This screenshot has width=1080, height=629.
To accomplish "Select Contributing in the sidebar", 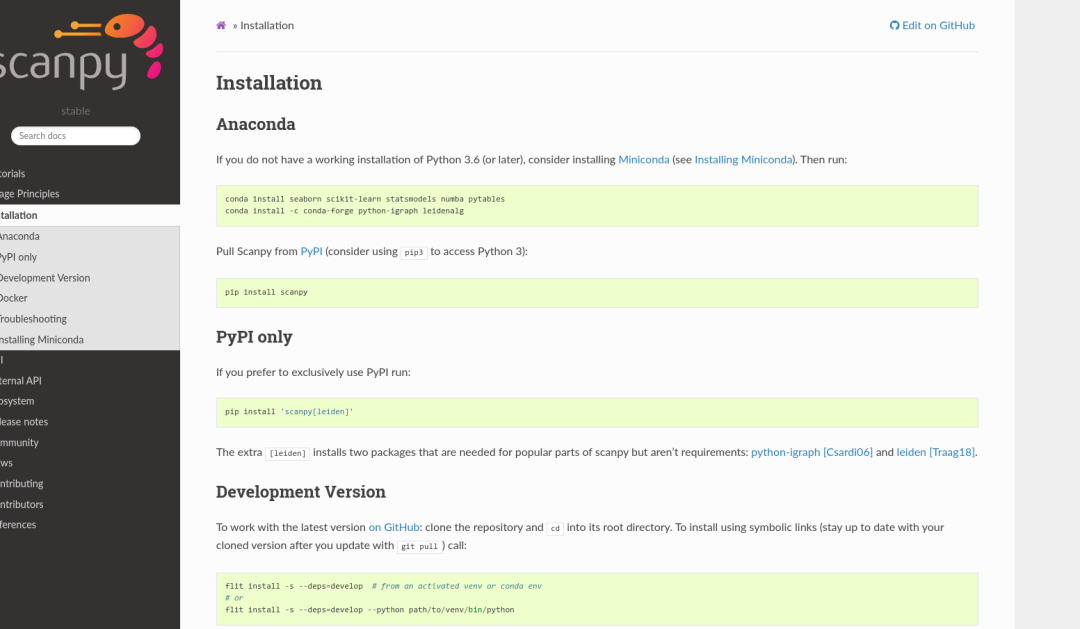I will pyautogui.click(x=90, y=484).
